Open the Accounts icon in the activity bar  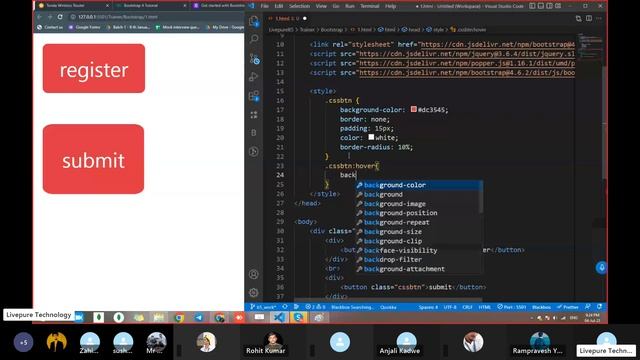[x=253, y=274]
